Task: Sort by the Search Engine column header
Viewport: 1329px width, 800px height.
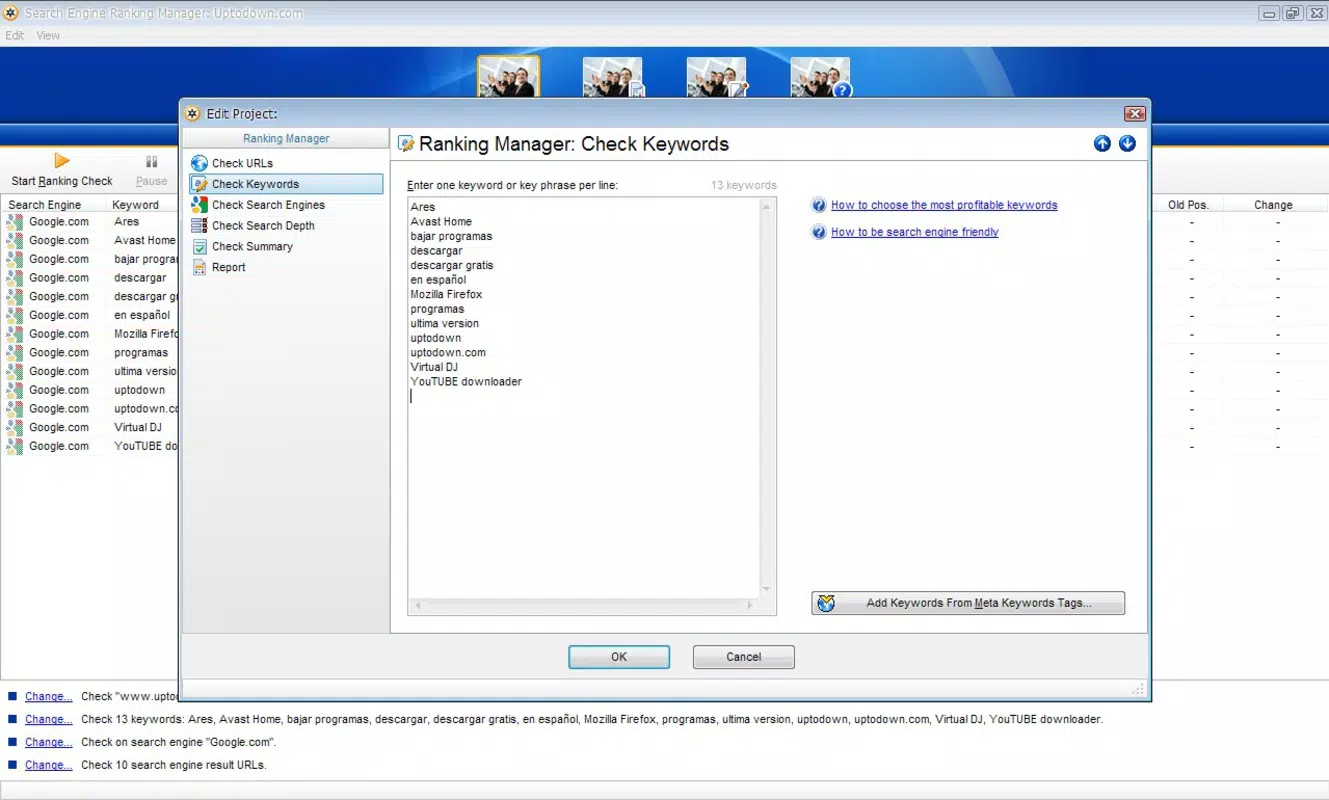Action: [x=53, y=205]
